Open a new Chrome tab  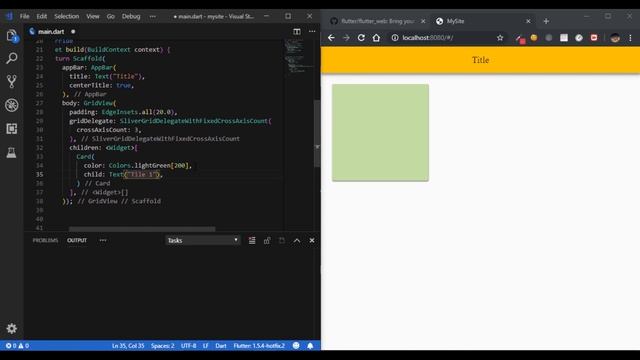coord(546,21)
